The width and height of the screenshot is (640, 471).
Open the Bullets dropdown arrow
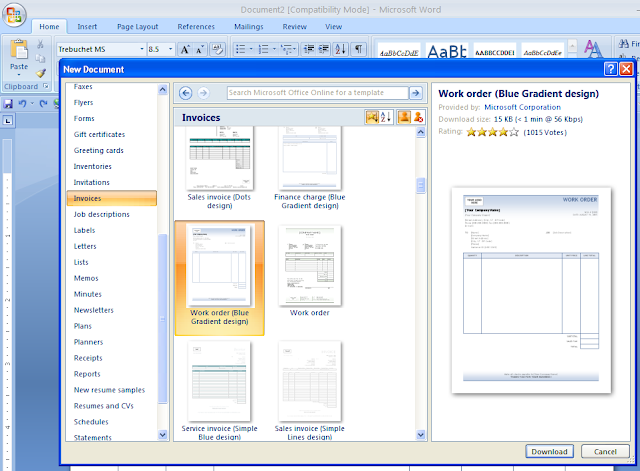click(x=251, y=50)
